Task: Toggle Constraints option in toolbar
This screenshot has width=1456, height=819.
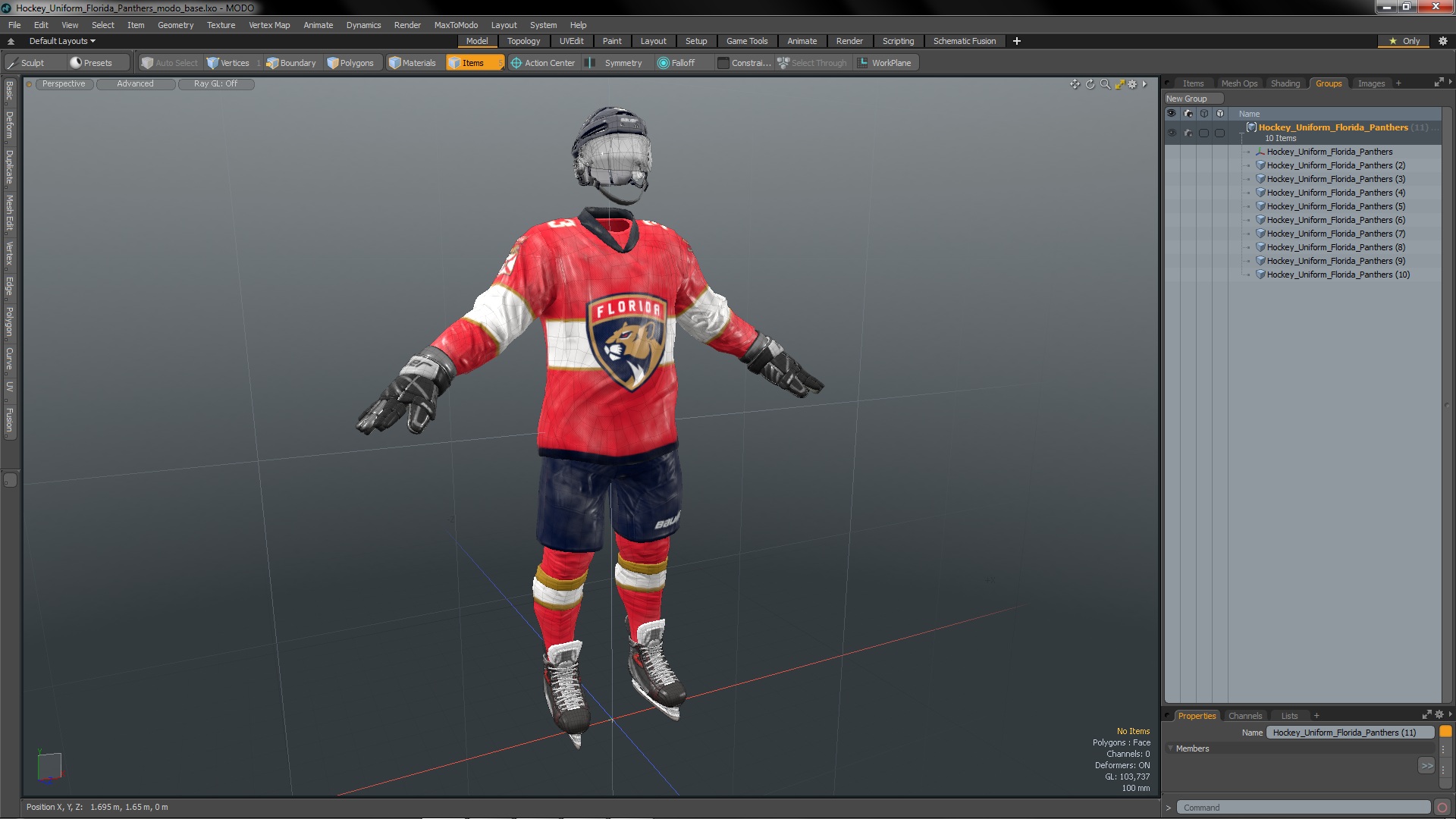Action: [x=745, y=63]
